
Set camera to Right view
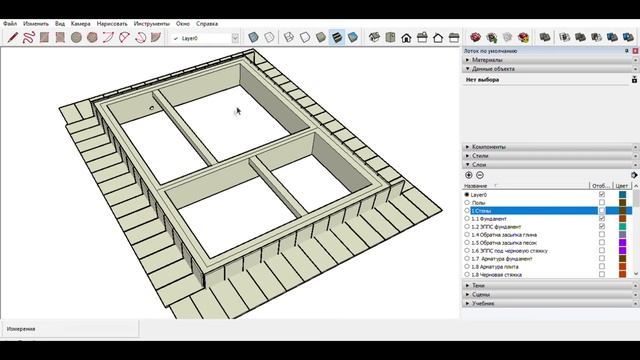[422, 38]
